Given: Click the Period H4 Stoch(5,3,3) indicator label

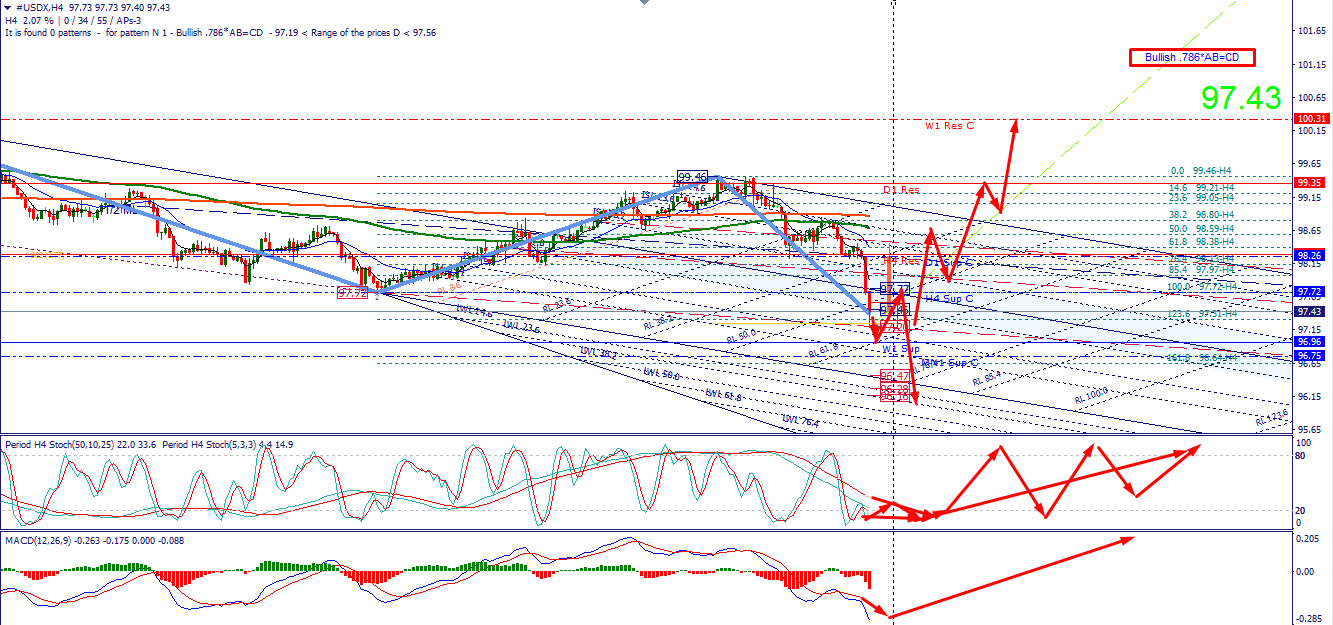Looking at the screenshot, I should (228, 444).
